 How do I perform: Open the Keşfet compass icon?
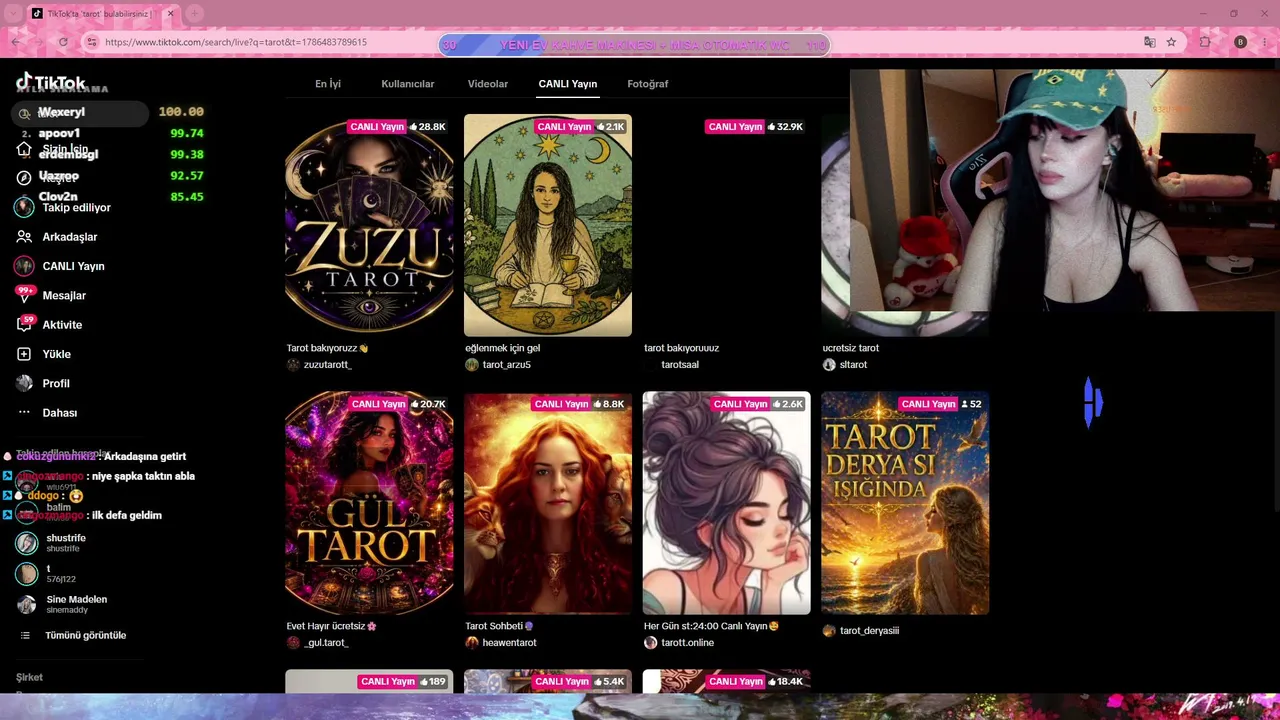24,178
